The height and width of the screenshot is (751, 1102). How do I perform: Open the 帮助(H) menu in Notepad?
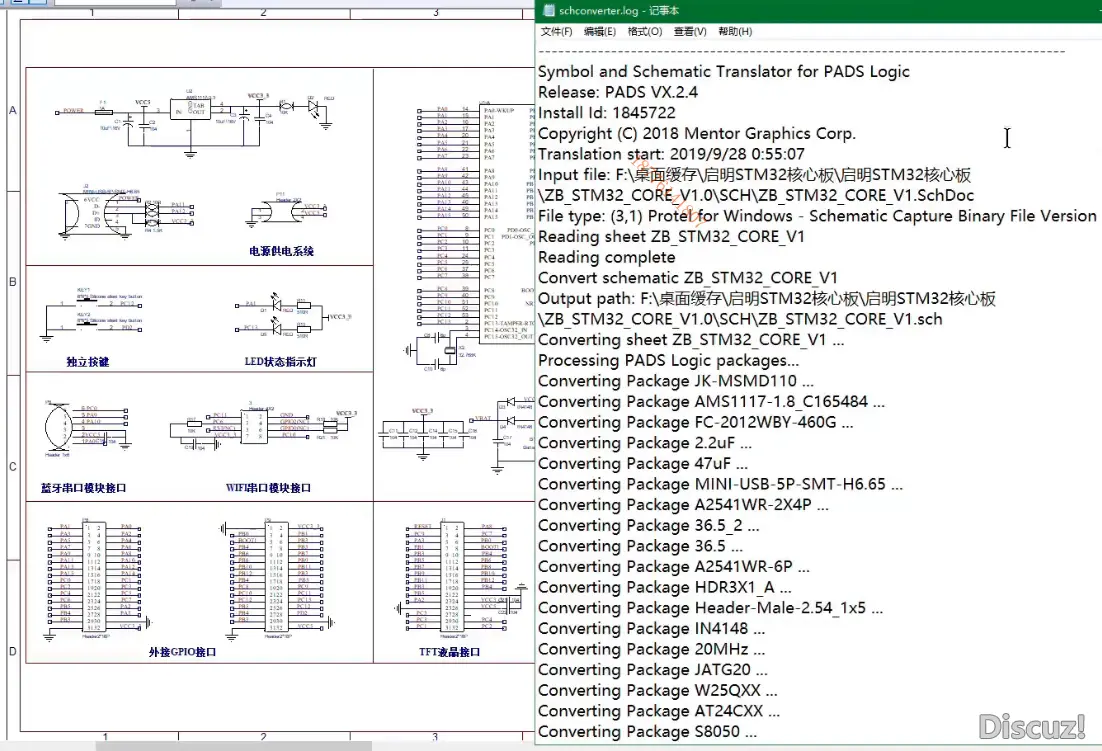pyautogui.click(x=735, y=32)
